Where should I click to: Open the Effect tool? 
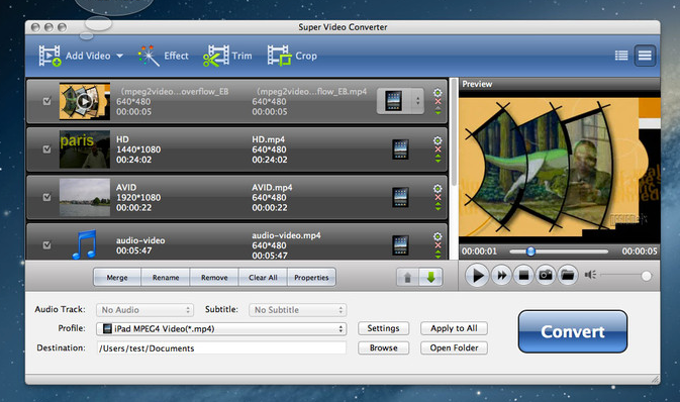click(163, 56)
